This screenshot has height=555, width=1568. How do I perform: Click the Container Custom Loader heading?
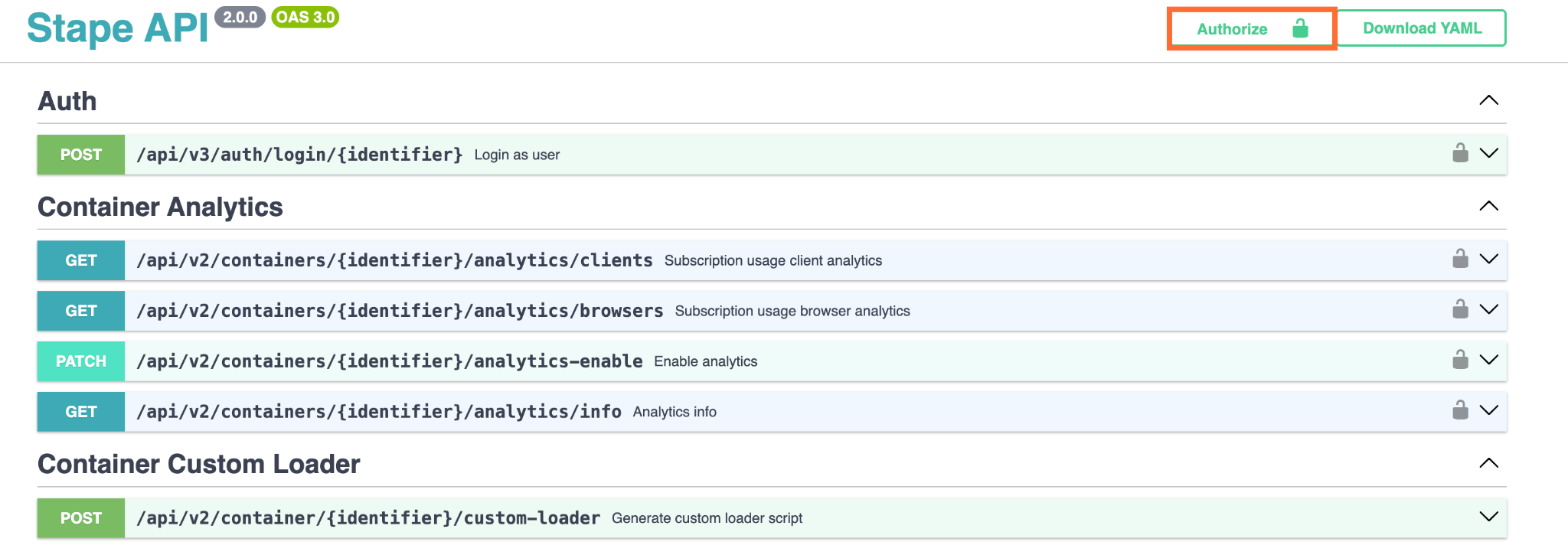click(x=199, y=464)
